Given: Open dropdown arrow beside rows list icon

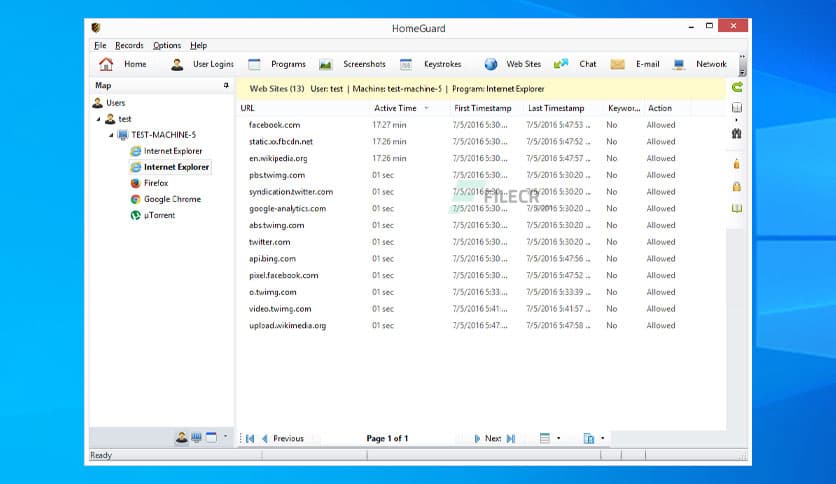Looking at the screenshot, I should click(x=558, y=438).
